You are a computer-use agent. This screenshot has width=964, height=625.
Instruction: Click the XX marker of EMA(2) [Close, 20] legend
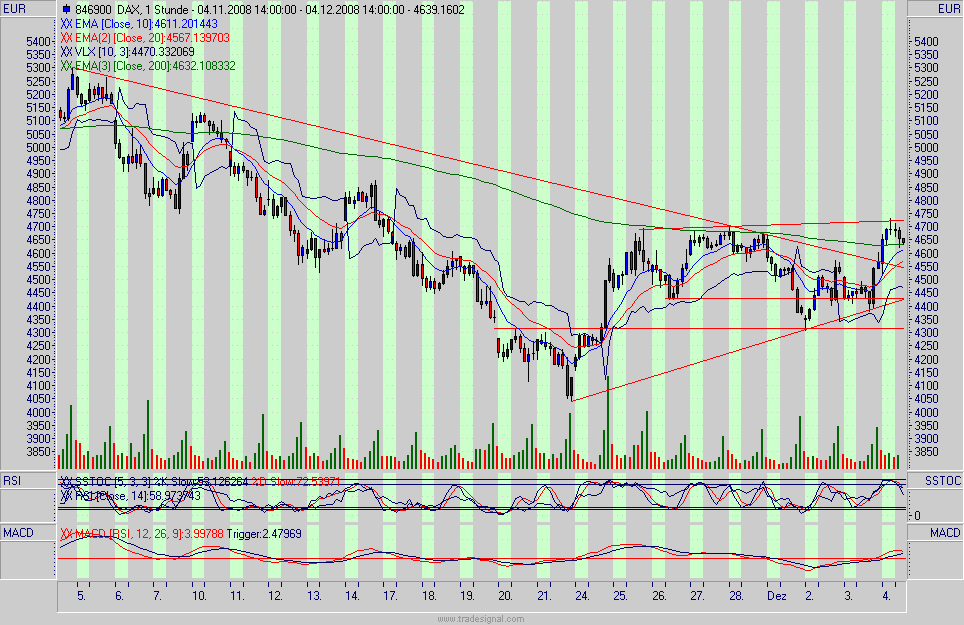click(66, 37)
